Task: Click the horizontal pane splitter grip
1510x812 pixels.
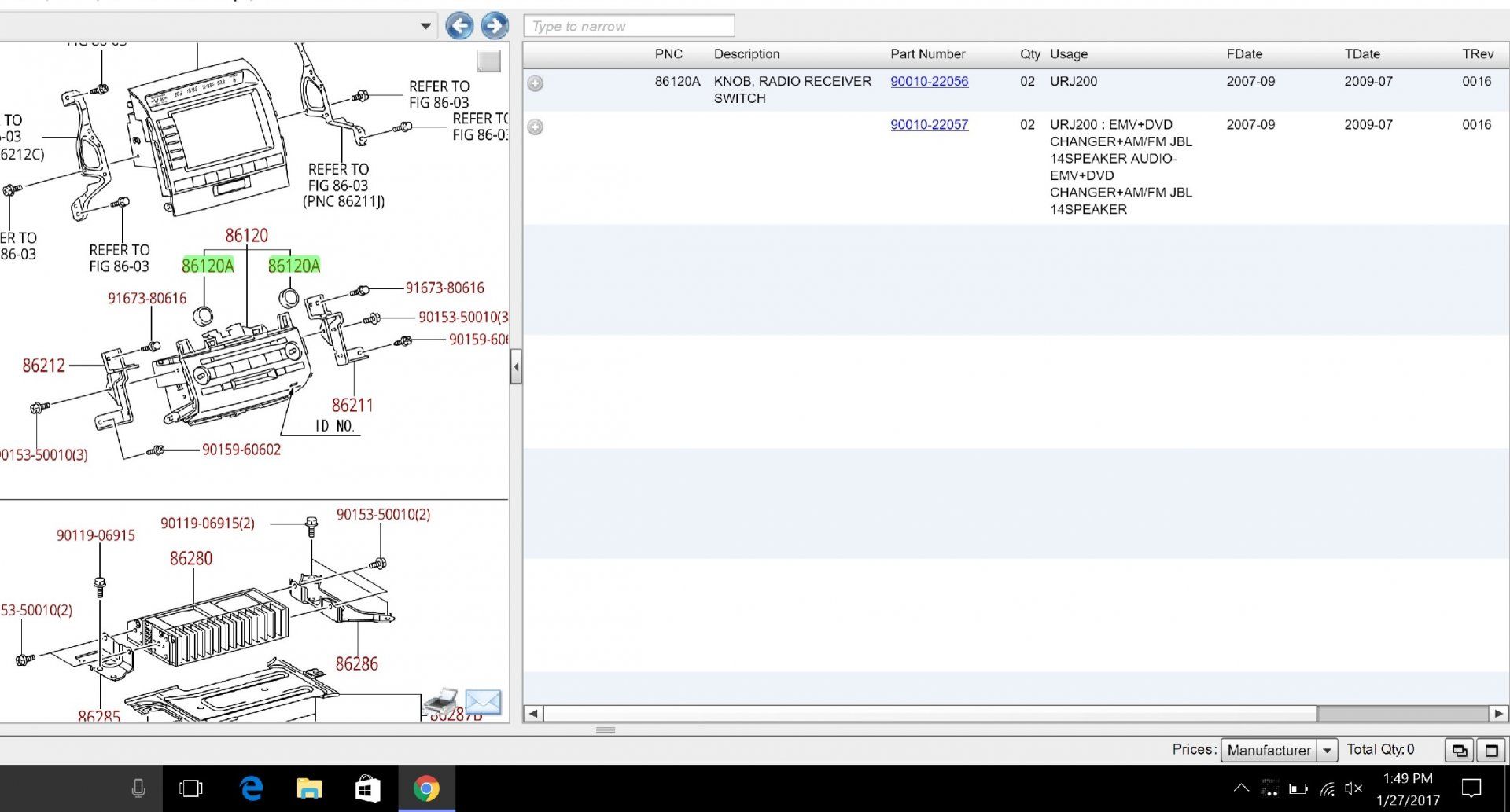Action: 606,730
